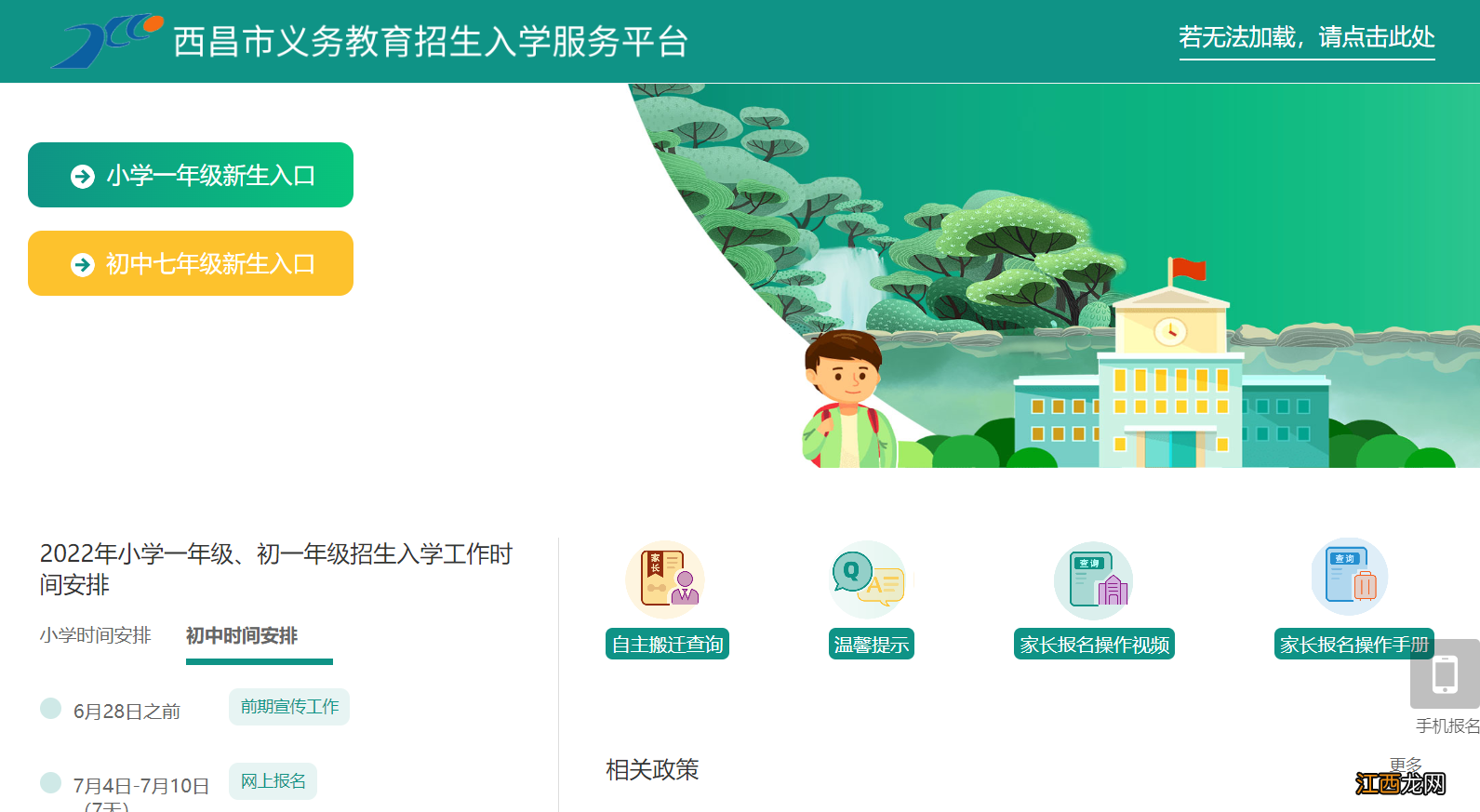Click 若无法加载，请点击此处 link
Viewport: 1480px width, 812px height.
(1307, 38)
